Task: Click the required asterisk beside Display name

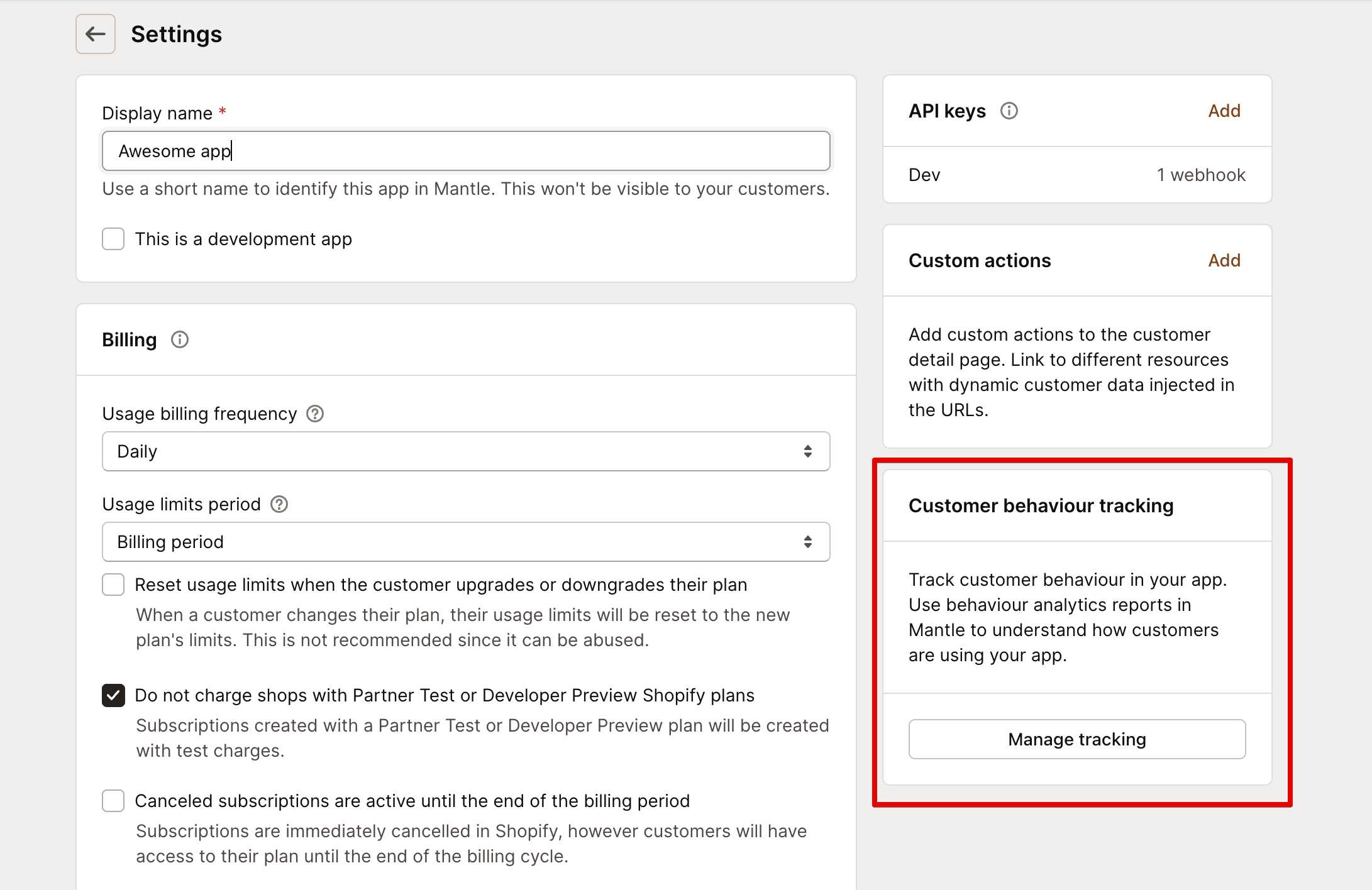Action: tap(222, 111)
